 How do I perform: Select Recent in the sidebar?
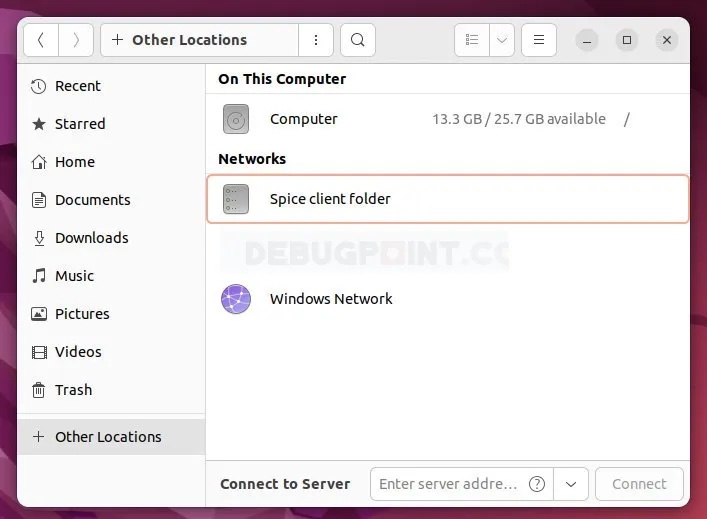[x=77, y=86]
